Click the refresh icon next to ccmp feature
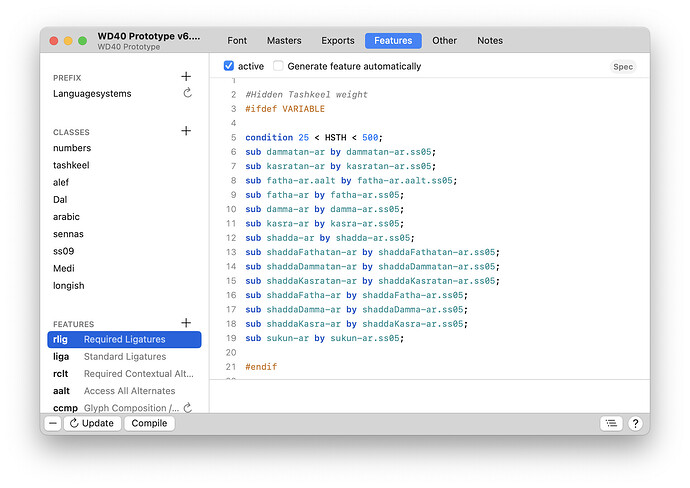 [187, 408]
